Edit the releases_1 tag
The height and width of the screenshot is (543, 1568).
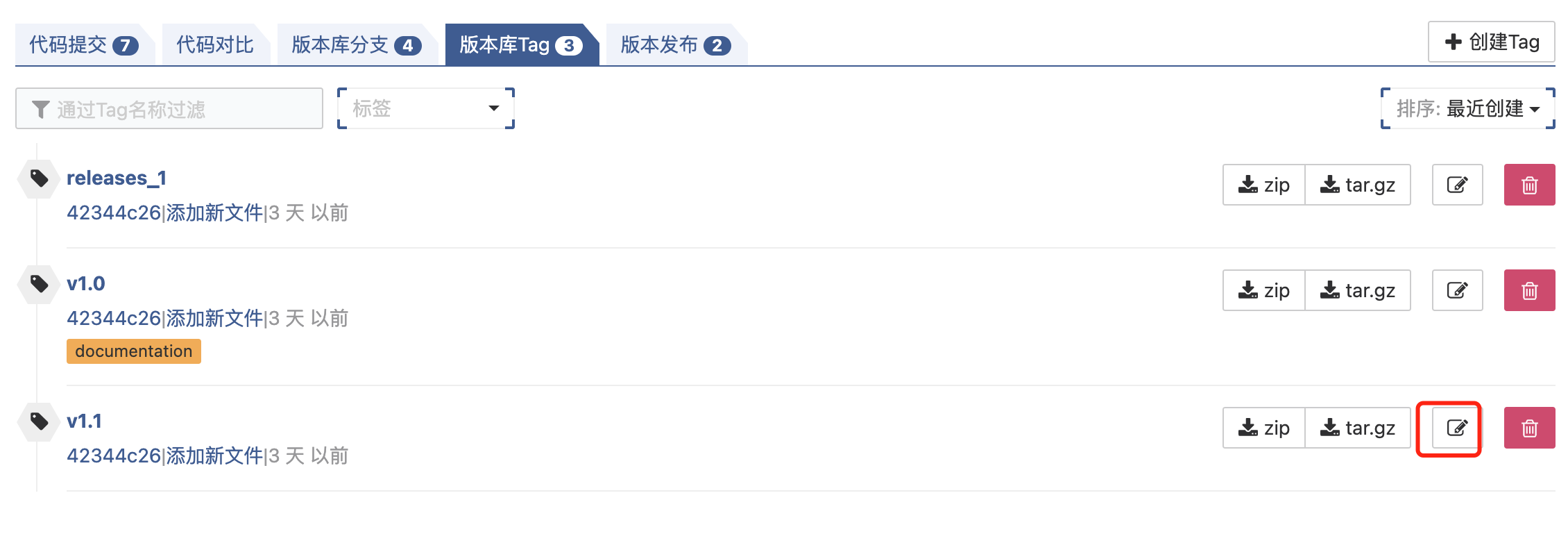pos(1457,185)
